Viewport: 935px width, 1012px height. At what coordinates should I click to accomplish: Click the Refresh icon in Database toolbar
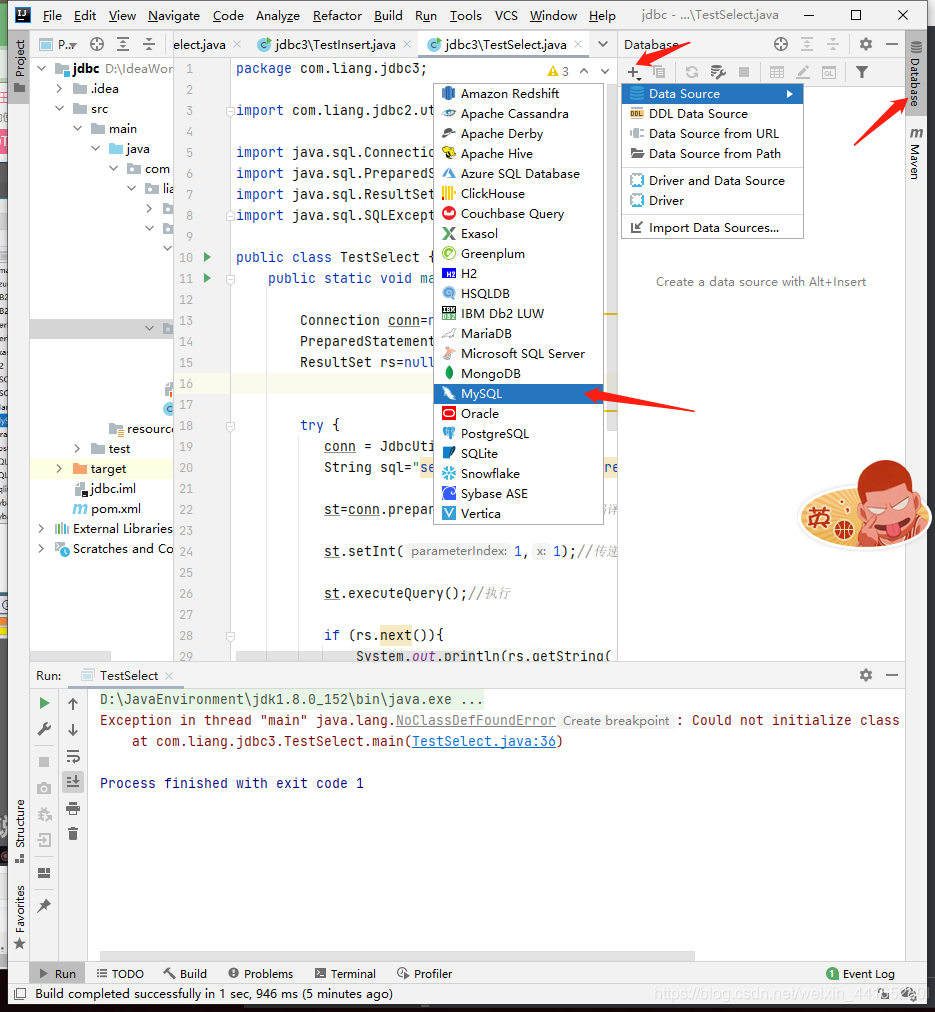692,72
